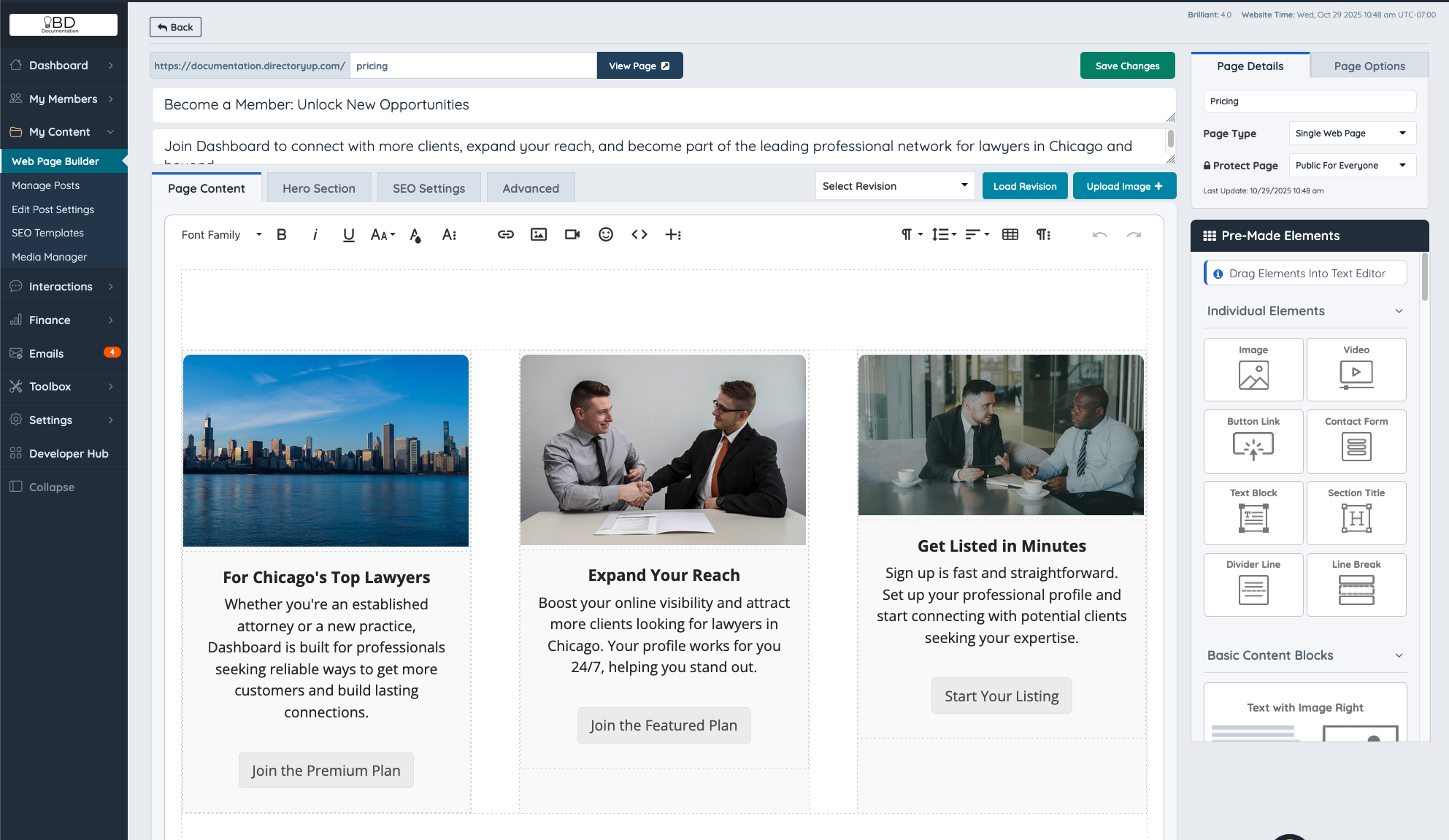This screenshot has height=840, width=1449.
Task: Switch to the Hero Section tab
Action: tap(318, 188)
